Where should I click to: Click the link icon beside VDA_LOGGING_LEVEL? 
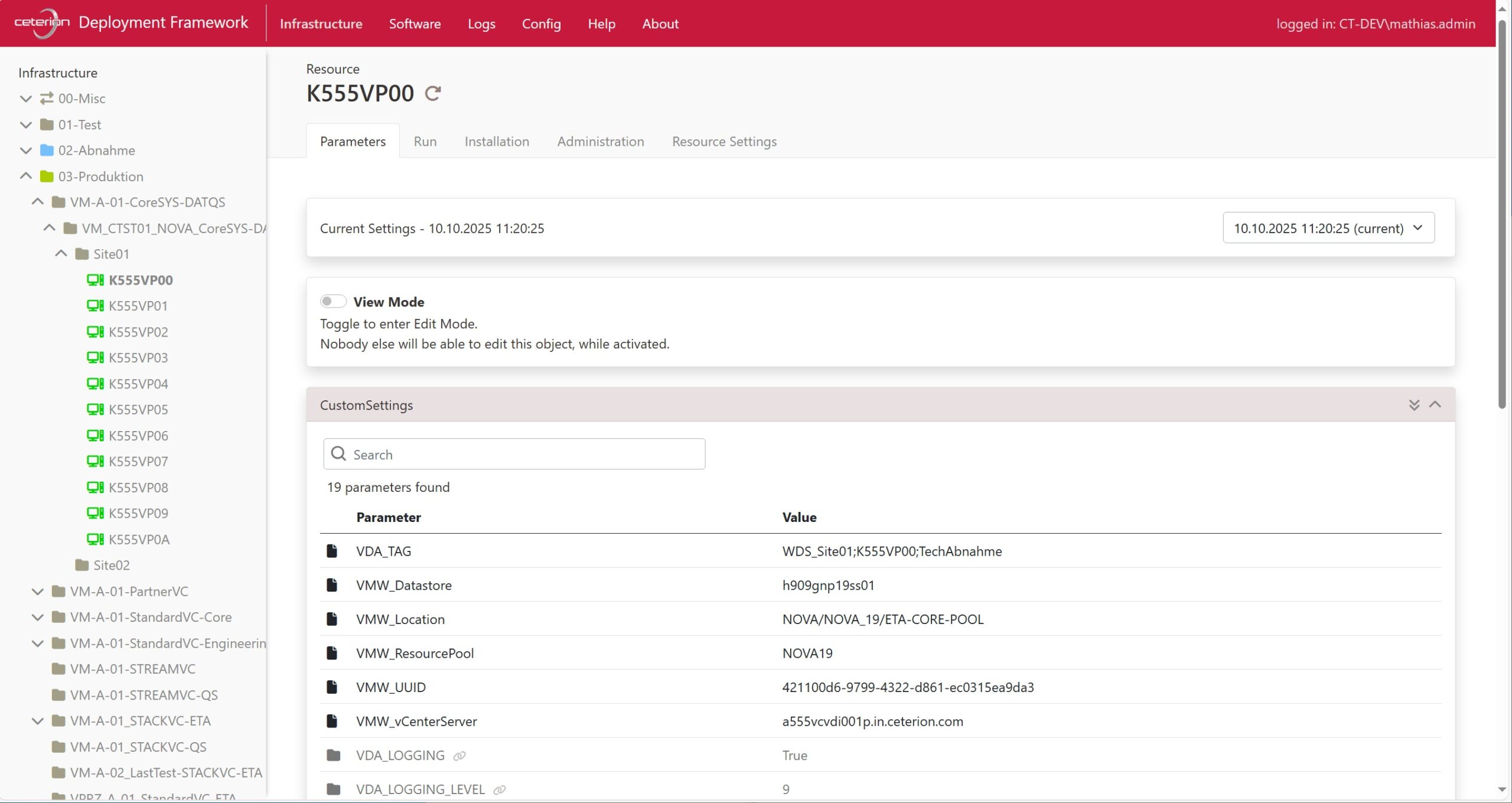(x=500, y=790)
